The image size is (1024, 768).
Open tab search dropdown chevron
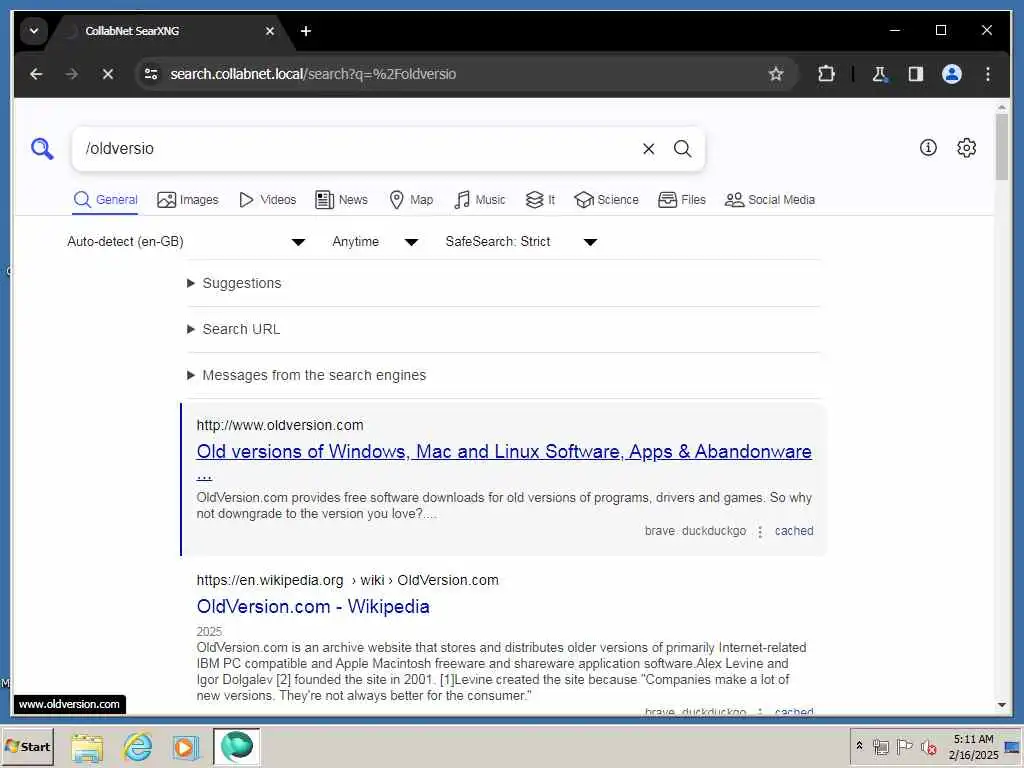(34, 31)
